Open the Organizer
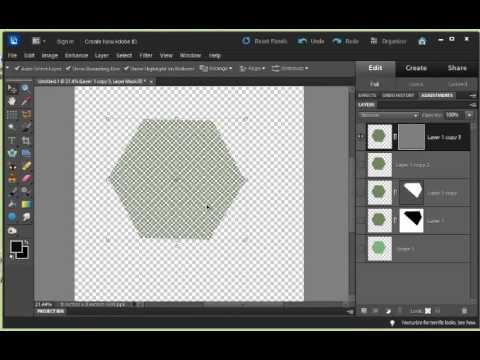Image resolution: width=480 pixels, height=360 pixels. (x=388, y=41)
